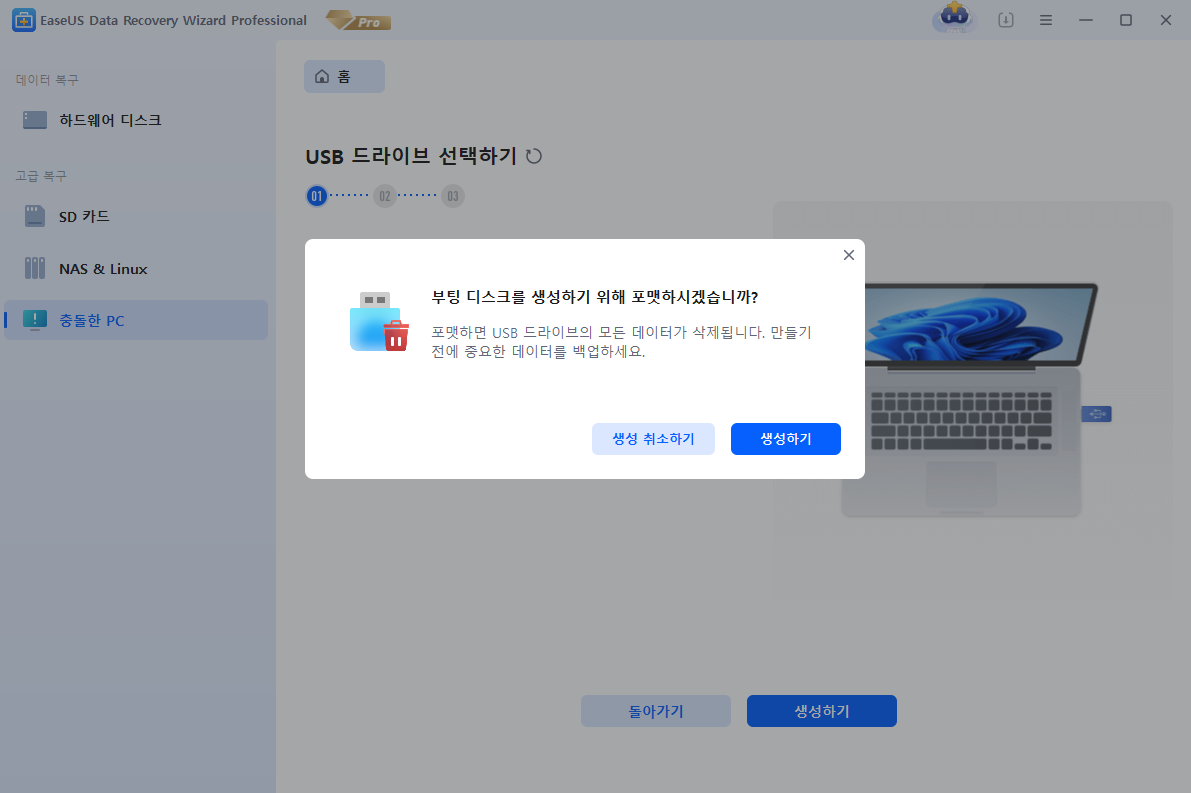Click the NAS server icon in sidebar
The width and height of the screenshot is (1191, 793).
pos(35,268)
